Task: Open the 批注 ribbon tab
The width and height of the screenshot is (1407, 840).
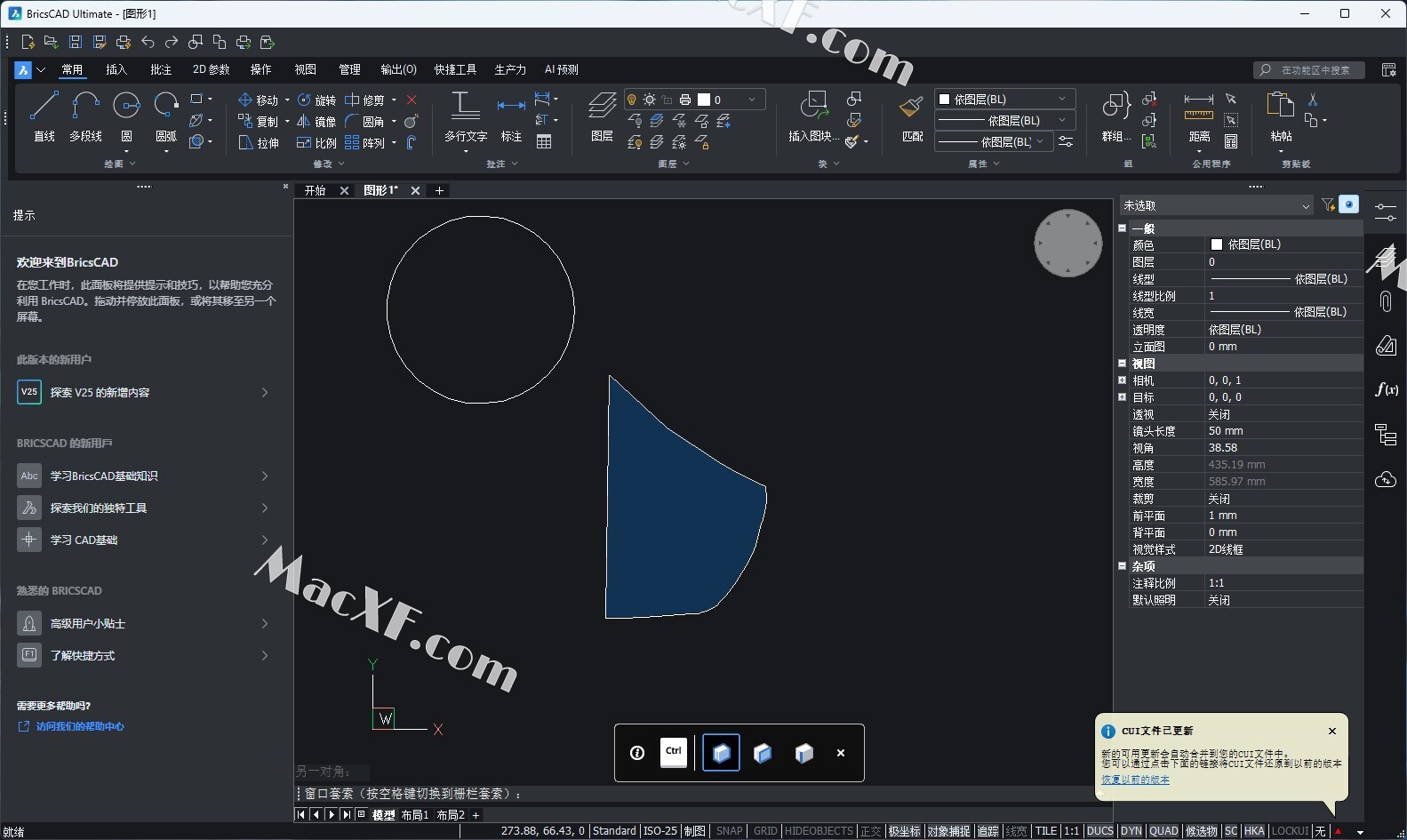Action: click(x=161, y=69)
